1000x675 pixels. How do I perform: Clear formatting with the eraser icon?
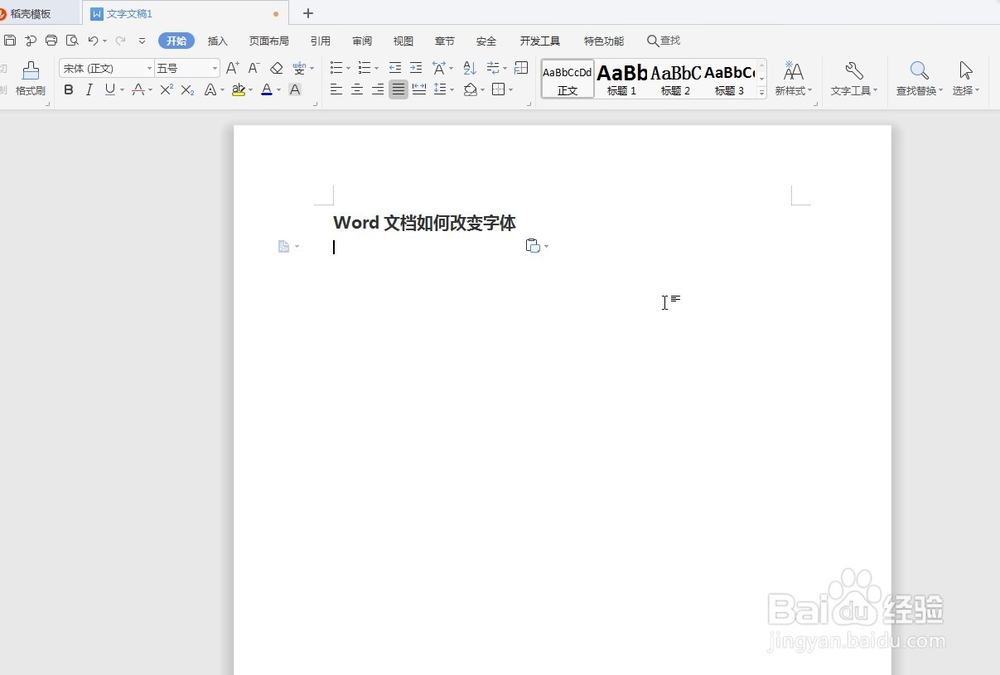pos(276,68)
